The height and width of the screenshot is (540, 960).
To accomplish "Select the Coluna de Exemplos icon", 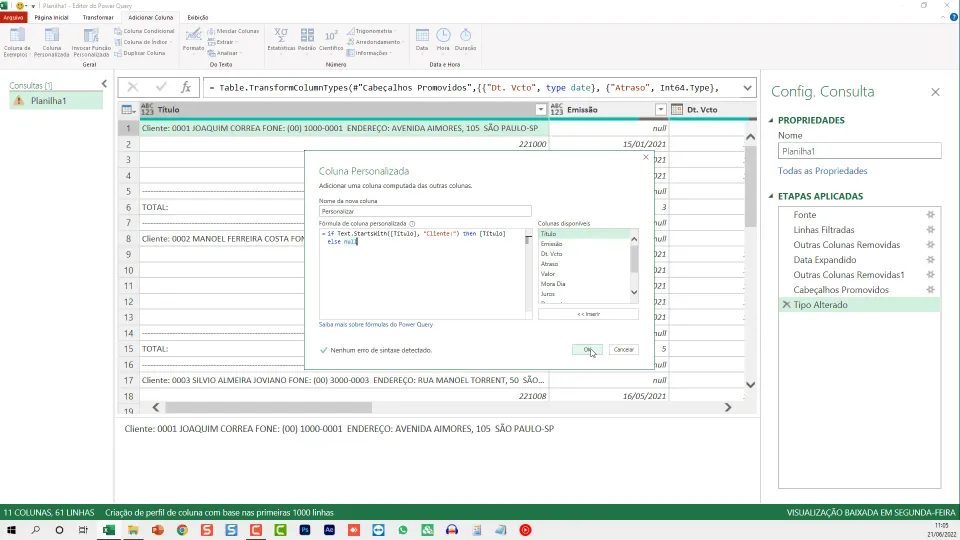I will [x=17, y=42].
